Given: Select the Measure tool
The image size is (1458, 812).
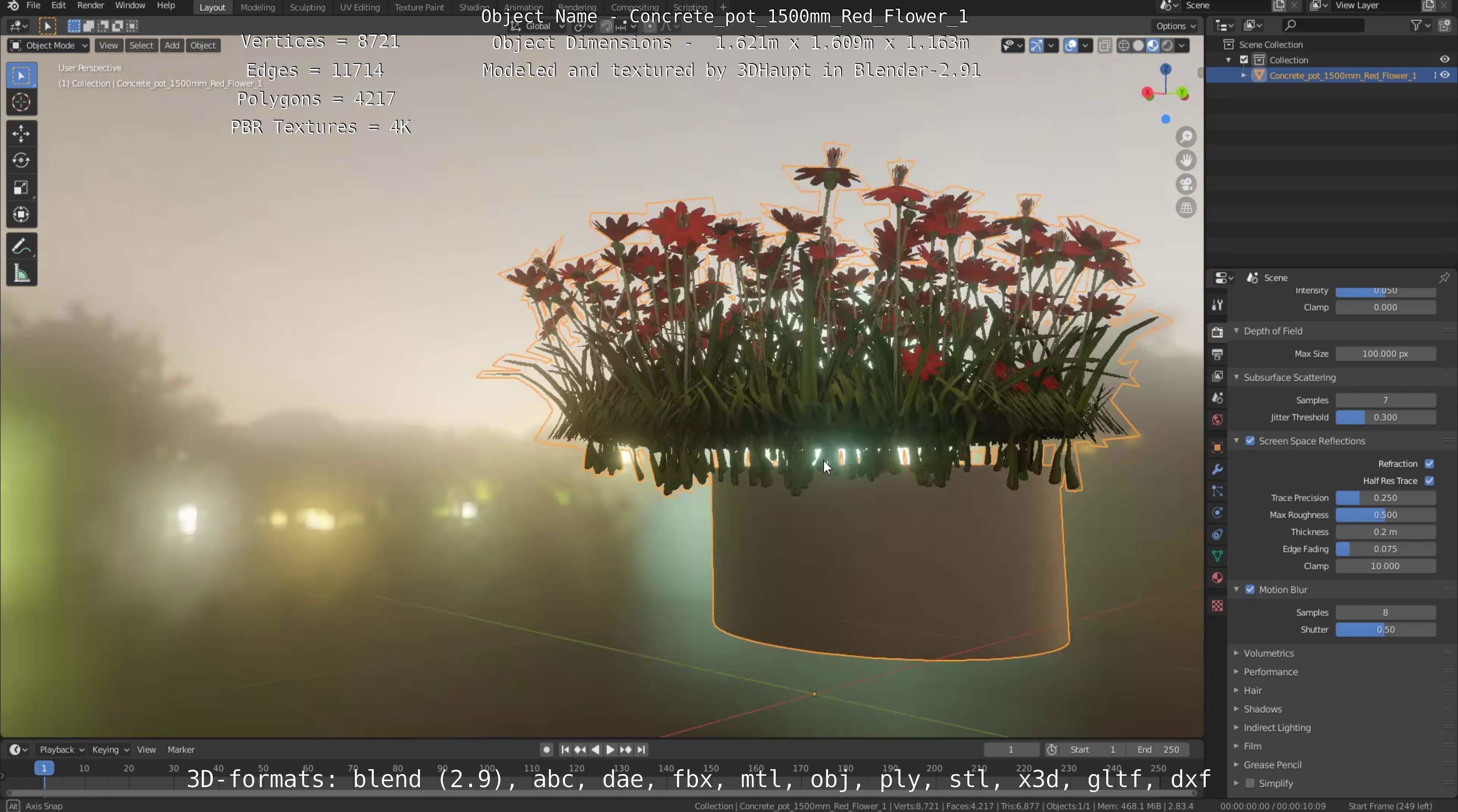Looking at the screenshot, I should [22, 274].
